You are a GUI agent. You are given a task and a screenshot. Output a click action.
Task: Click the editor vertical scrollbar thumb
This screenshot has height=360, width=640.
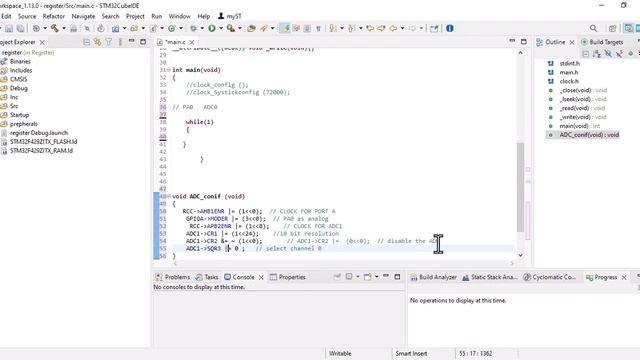pos(520,187)
